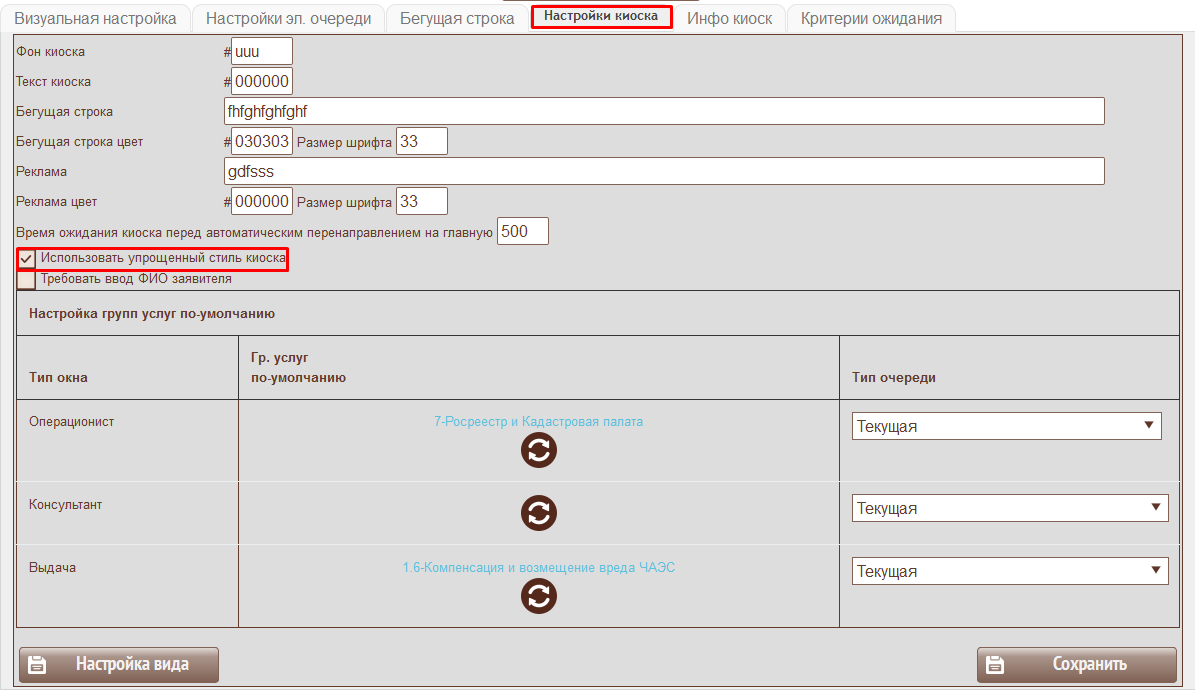This screenshot has height=698, width=1195.
Task: Click refresh icon in Операционист row
Action: click(x=538, y=450)
